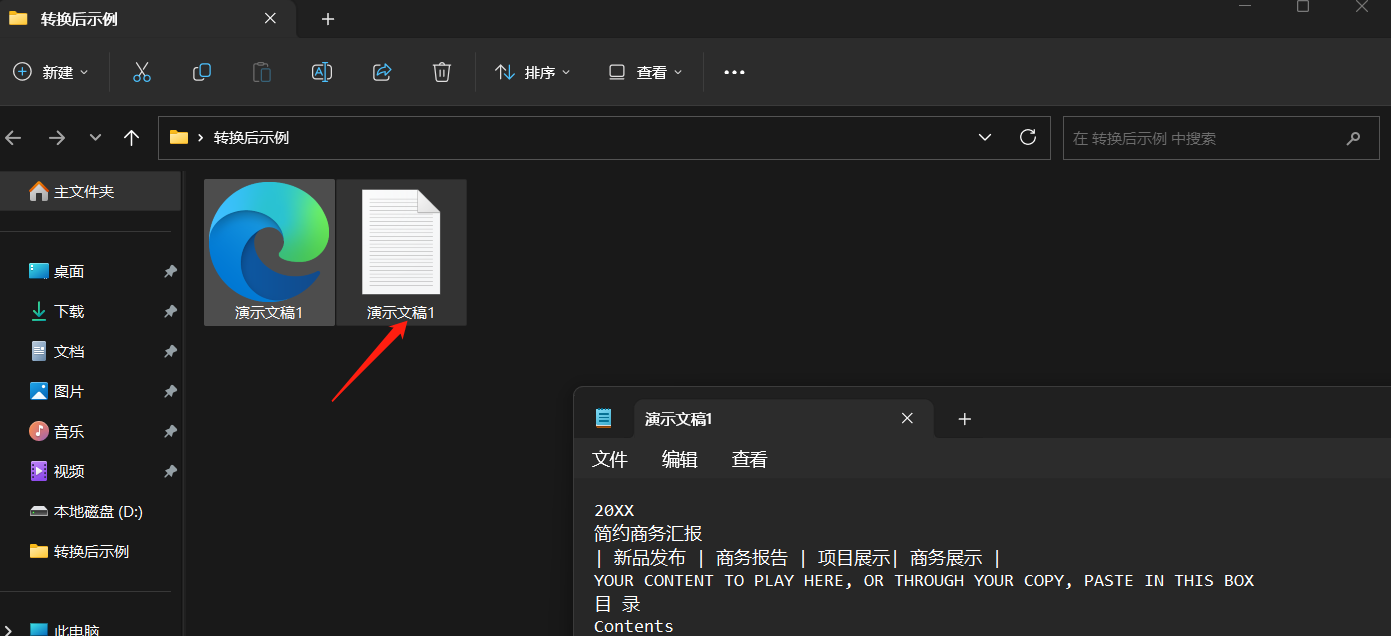Click the paste icon in toolbar
This screenshot has width=1391, height=636.
[261, 71]
